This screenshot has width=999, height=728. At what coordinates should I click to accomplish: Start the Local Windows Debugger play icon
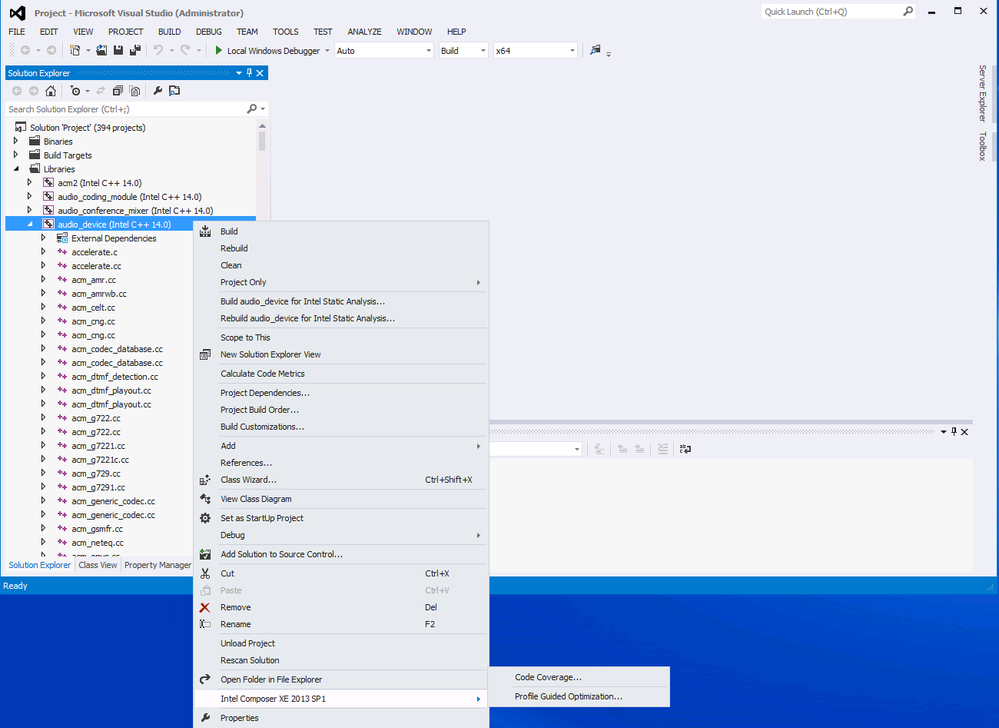219,50
